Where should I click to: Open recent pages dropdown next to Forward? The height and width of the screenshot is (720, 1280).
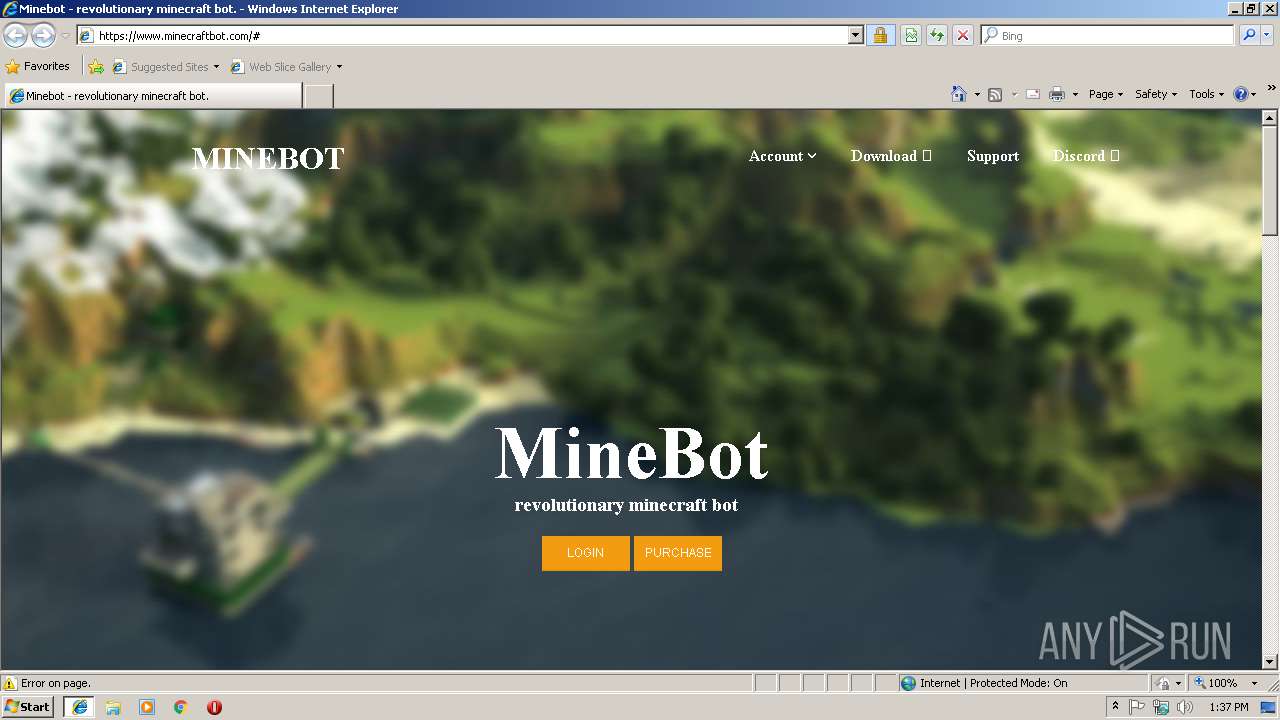65,36
